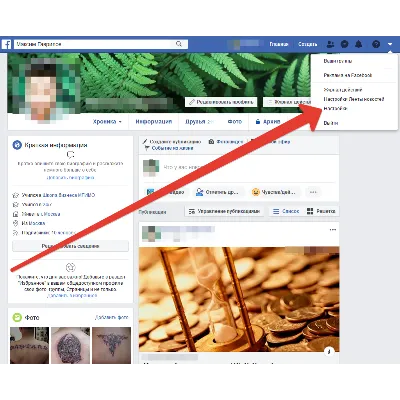The height and width of the screenshot is (400, 400).
Task: Open the Архив tab with lock icon
Action: tap(267, 122)
